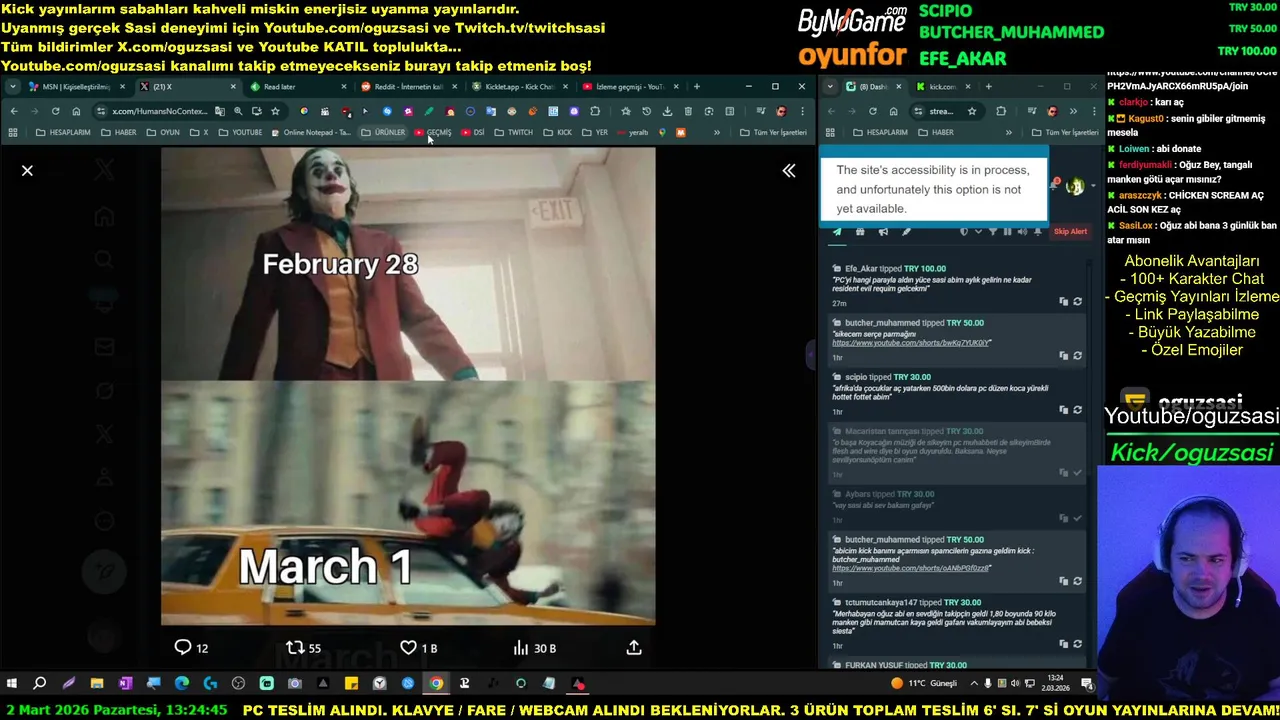Copy the Efe_Akar tip message
The width and height of the screenshot is (1280, 720).
pos(1064,302)
